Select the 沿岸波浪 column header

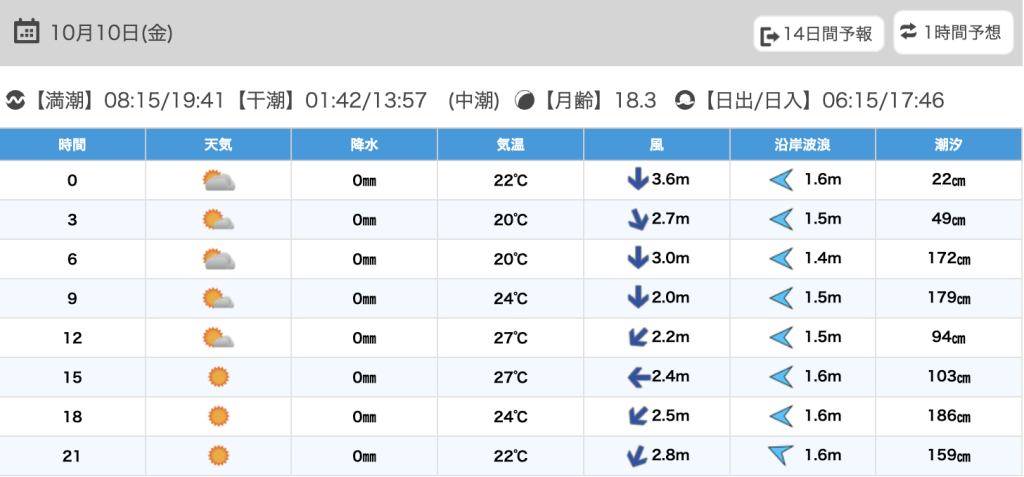[803, 145]
